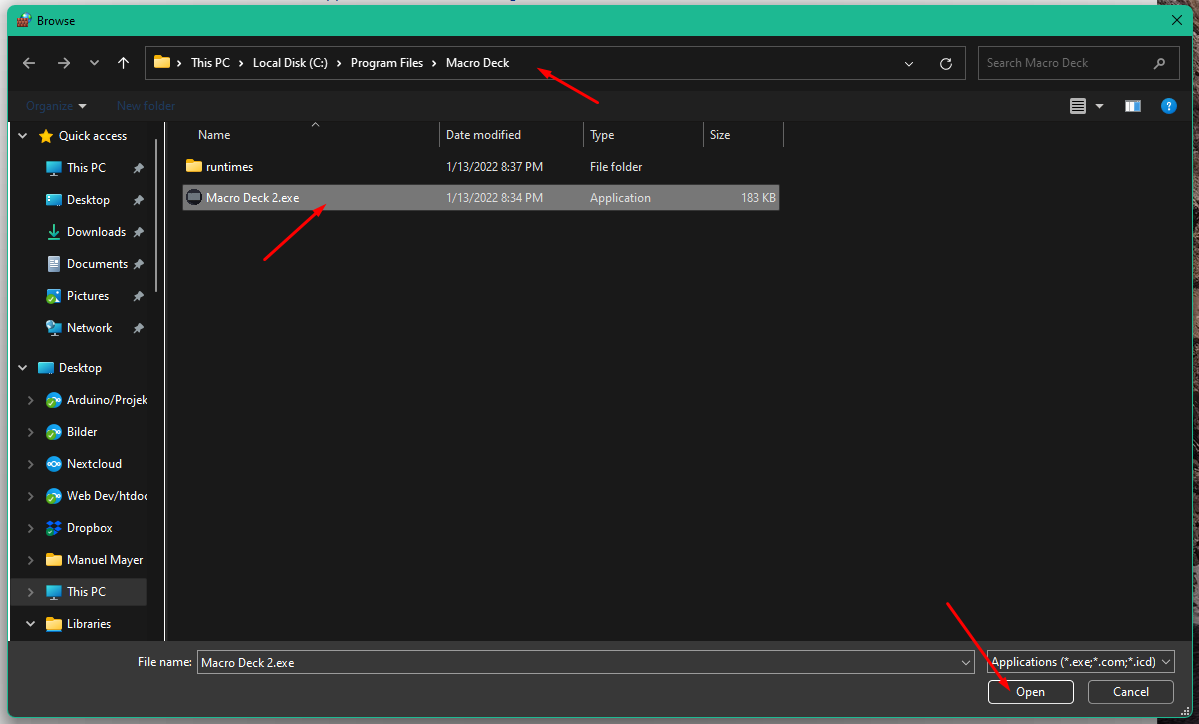The image size is (1199, 724).
Task: Go up one folder level arrow
Action: (x=123, y=63)
